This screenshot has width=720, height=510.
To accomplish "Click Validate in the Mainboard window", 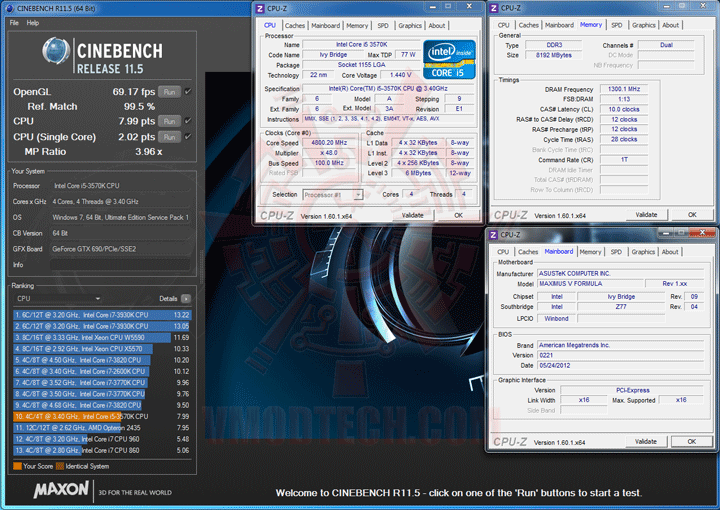I will (x=646, y=442).
